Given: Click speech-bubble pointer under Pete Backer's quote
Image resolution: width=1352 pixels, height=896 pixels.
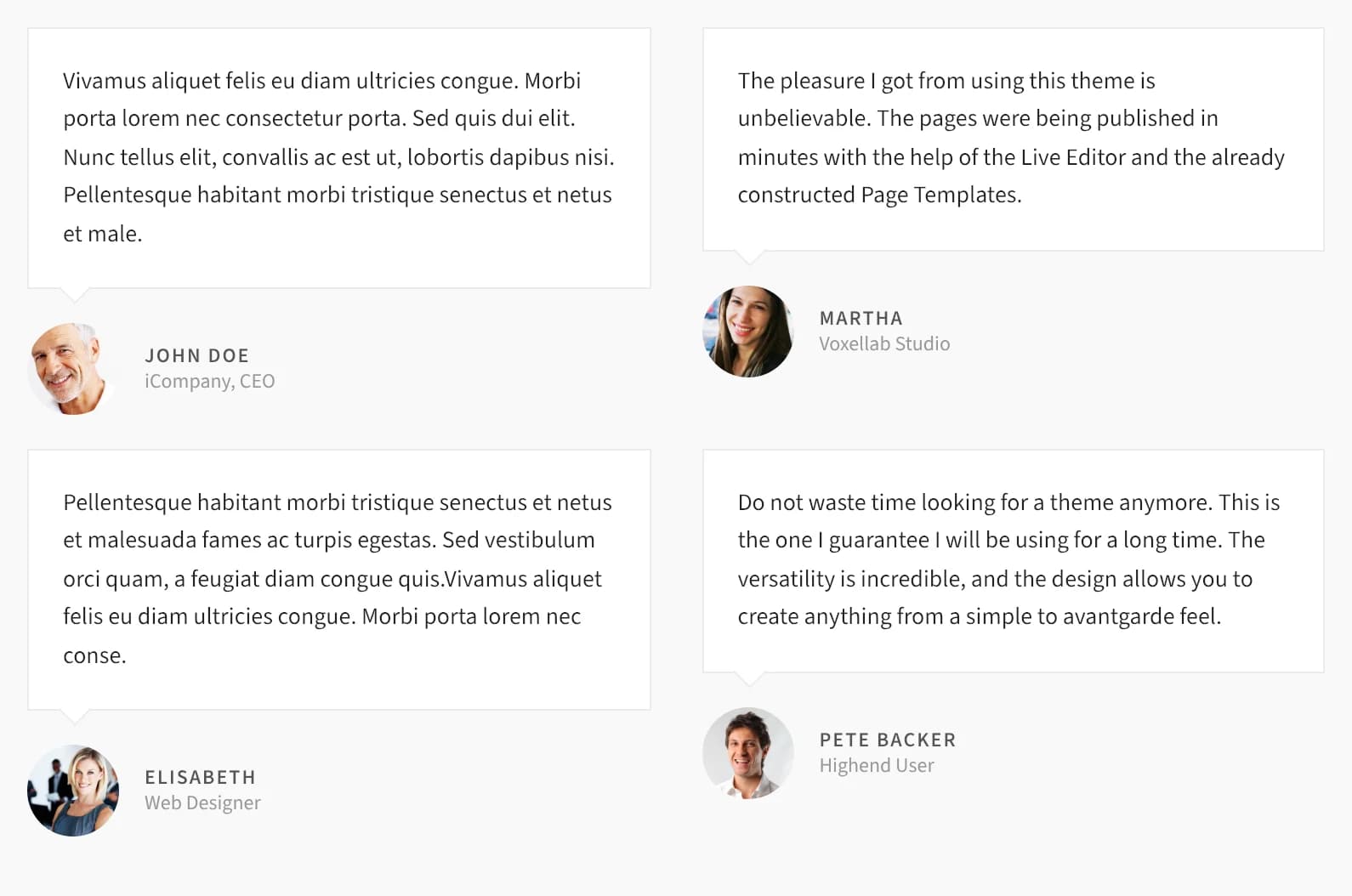Looking at the screenshot, I should [750, 678].
